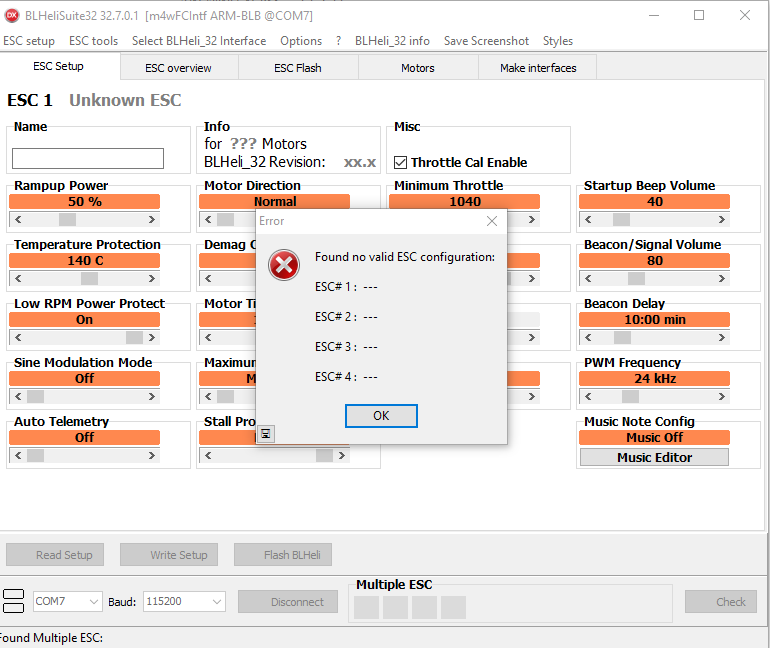
Task: Switch to ESC Flash tab
Action: click(x=298, y=68)
